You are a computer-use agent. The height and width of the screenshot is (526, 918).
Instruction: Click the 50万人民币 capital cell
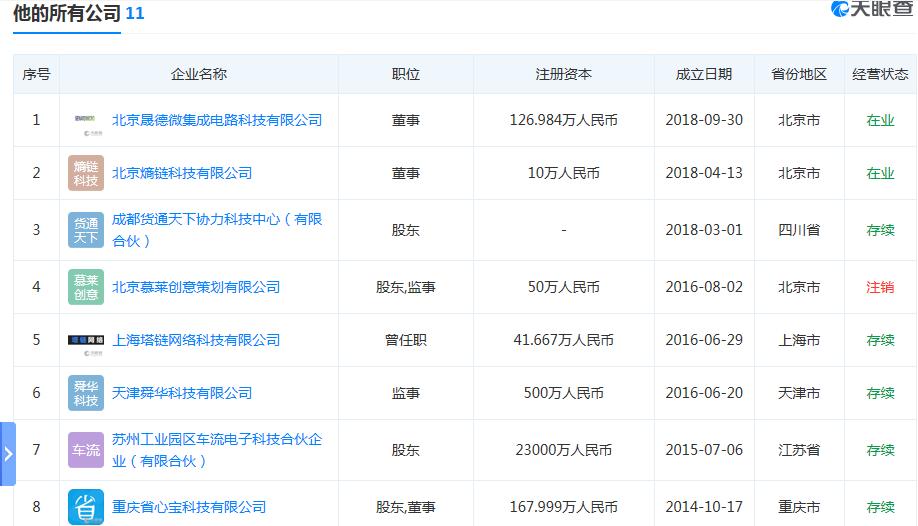(564, 287)
